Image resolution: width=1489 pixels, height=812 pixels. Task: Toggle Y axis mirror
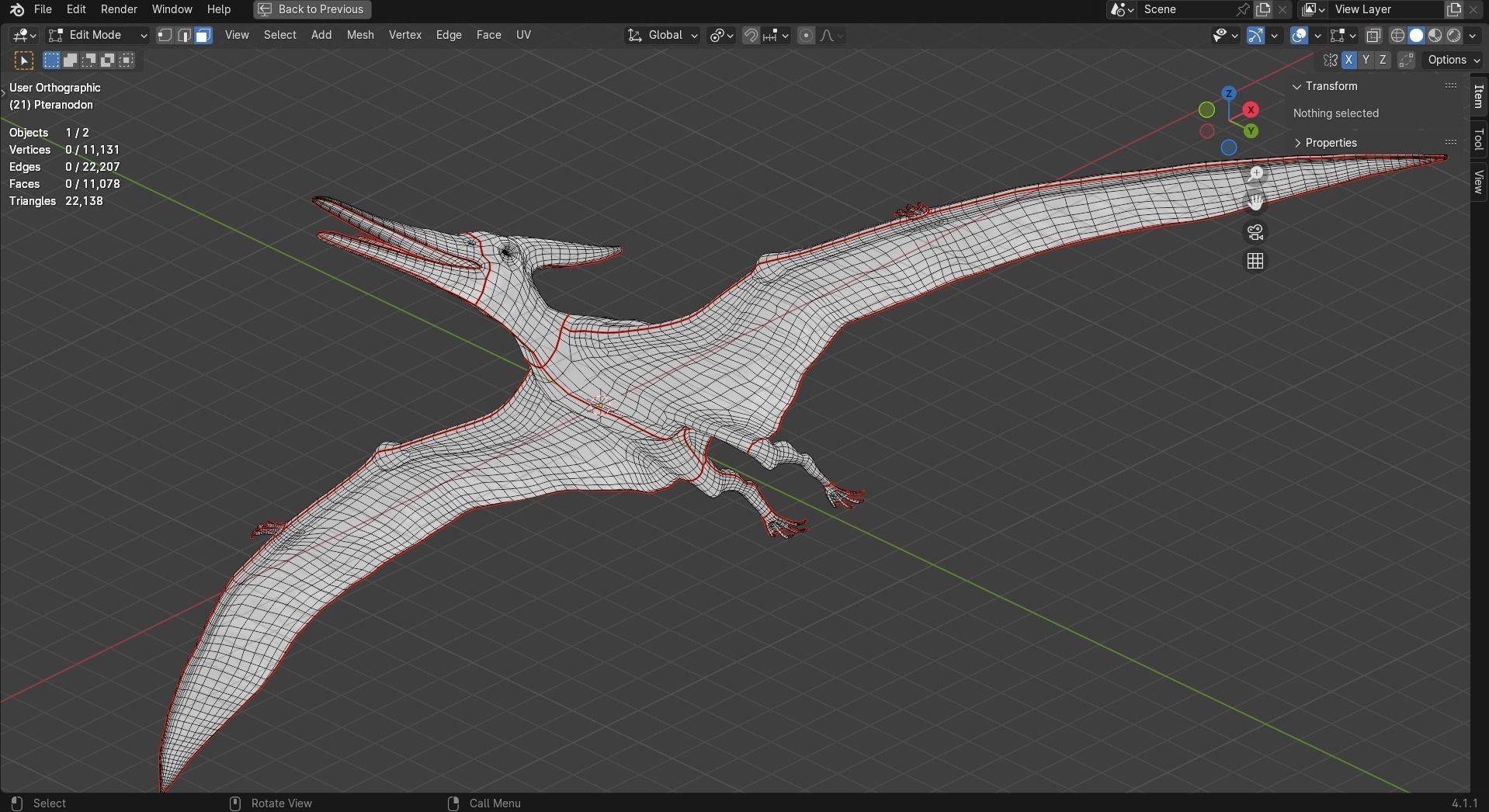pos(1366,60)
